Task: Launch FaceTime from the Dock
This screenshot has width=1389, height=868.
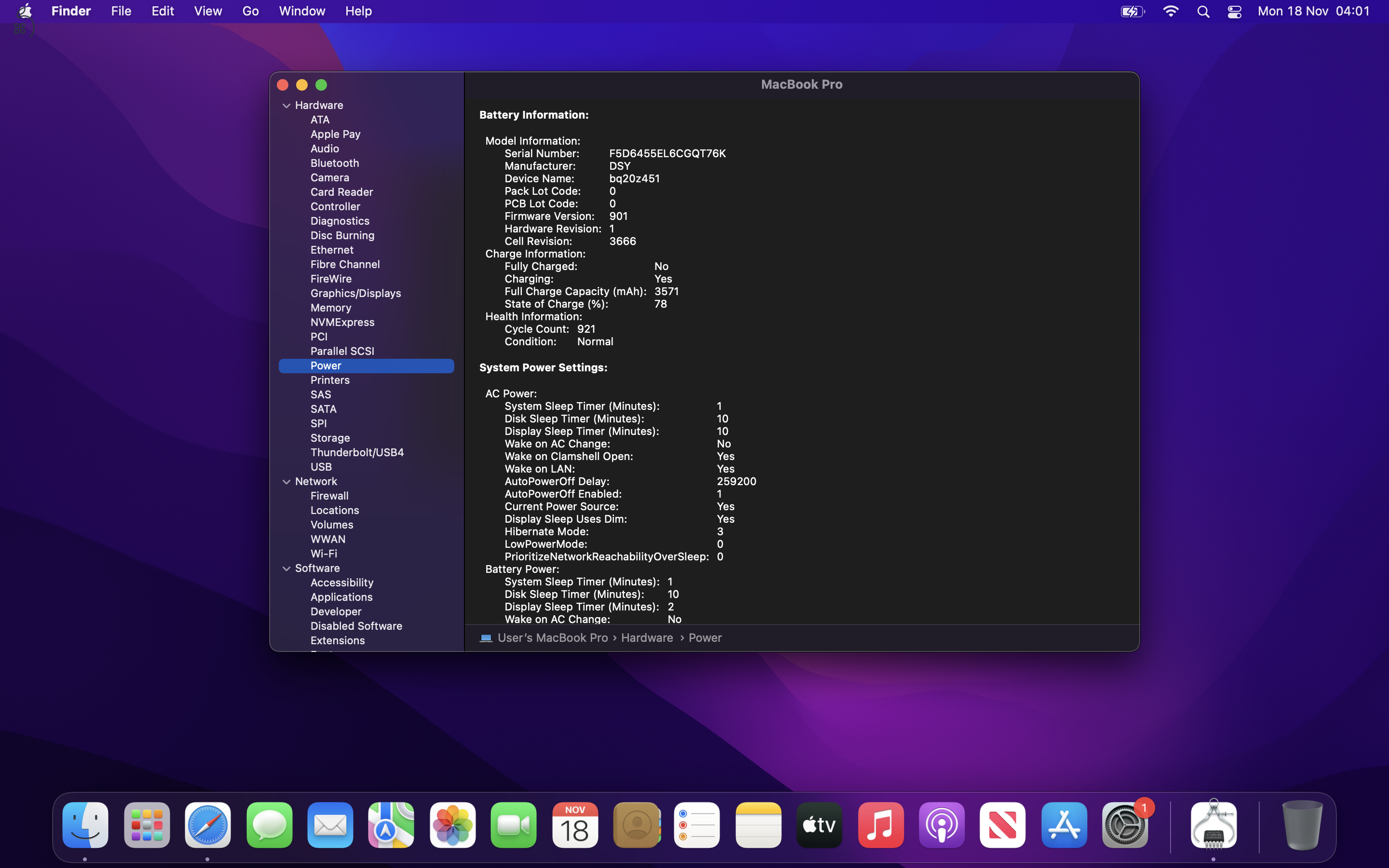Action: pyautogui.click(x=514, y=825)
